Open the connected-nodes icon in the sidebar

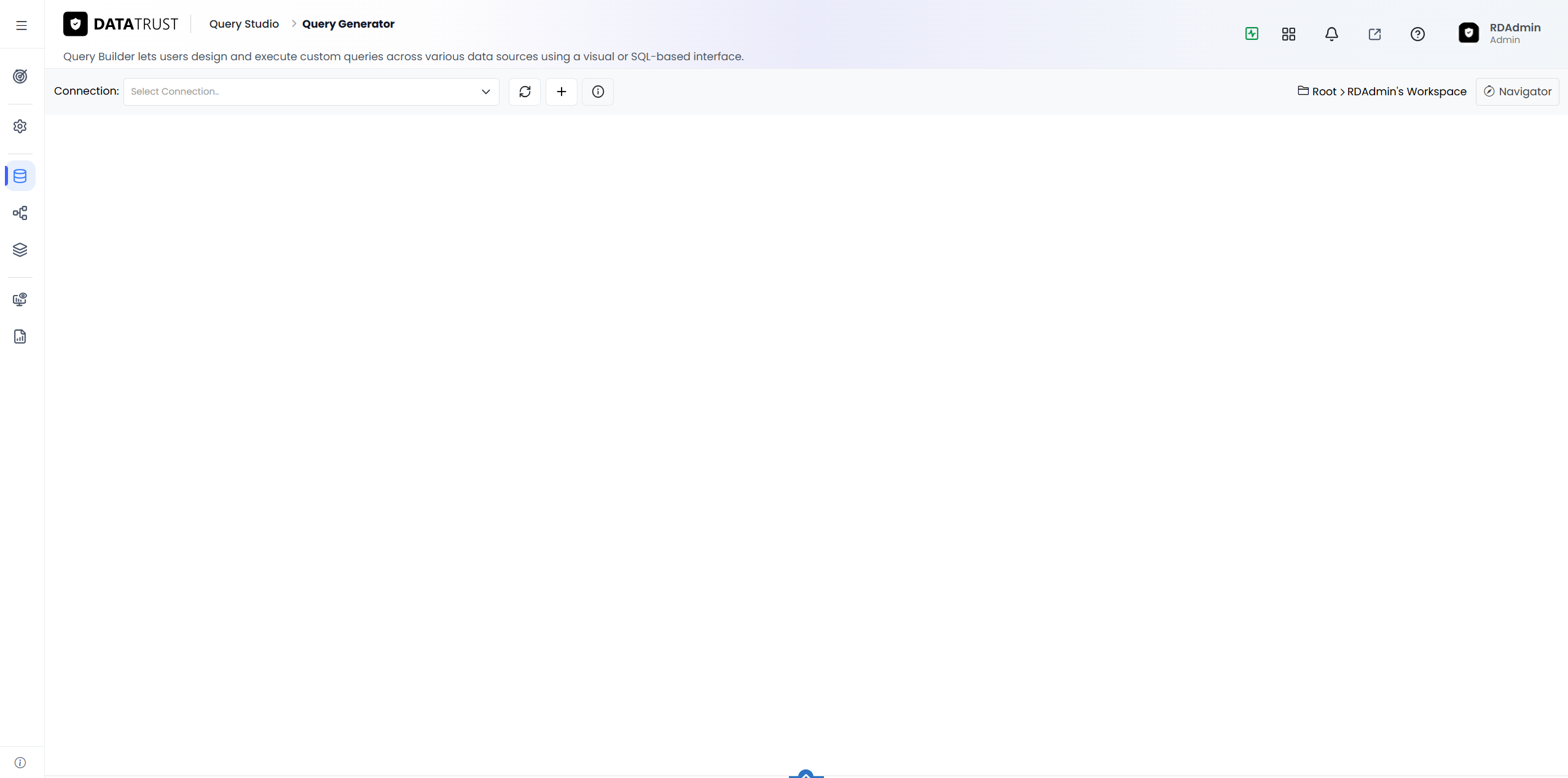(20, 213)
